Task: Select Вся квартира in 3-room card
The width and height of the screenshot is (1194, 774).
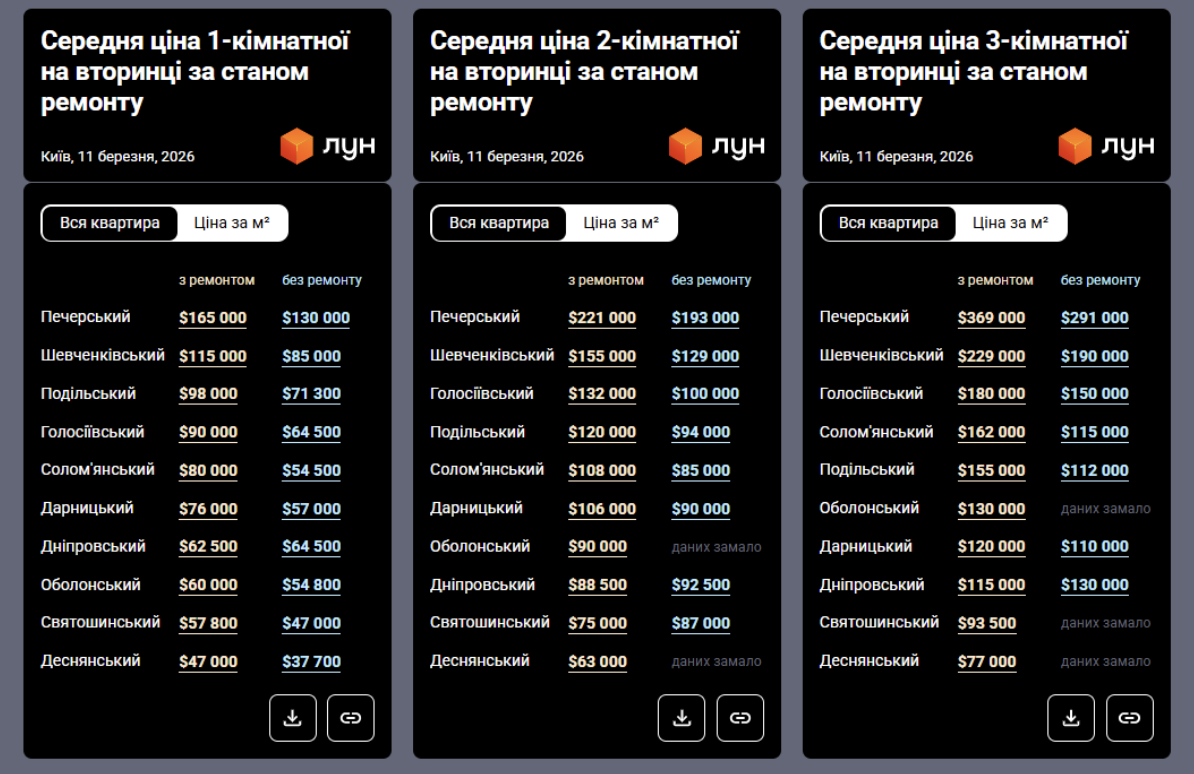Action: 888,223
